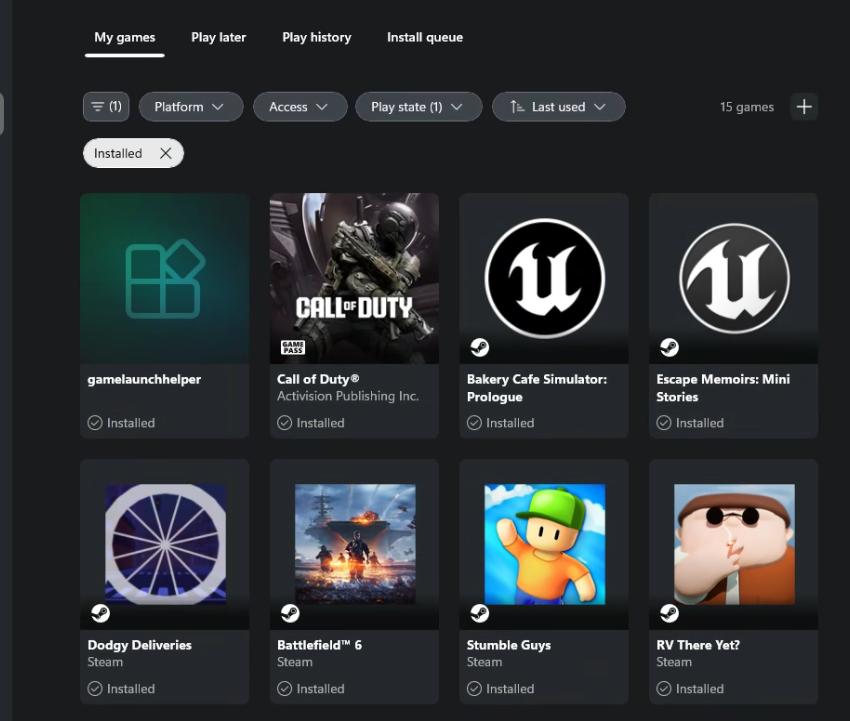Select Escape Memoirs Unreal logo thumbnail
Viewport: 850px width, 721px height.
[734, 279]
